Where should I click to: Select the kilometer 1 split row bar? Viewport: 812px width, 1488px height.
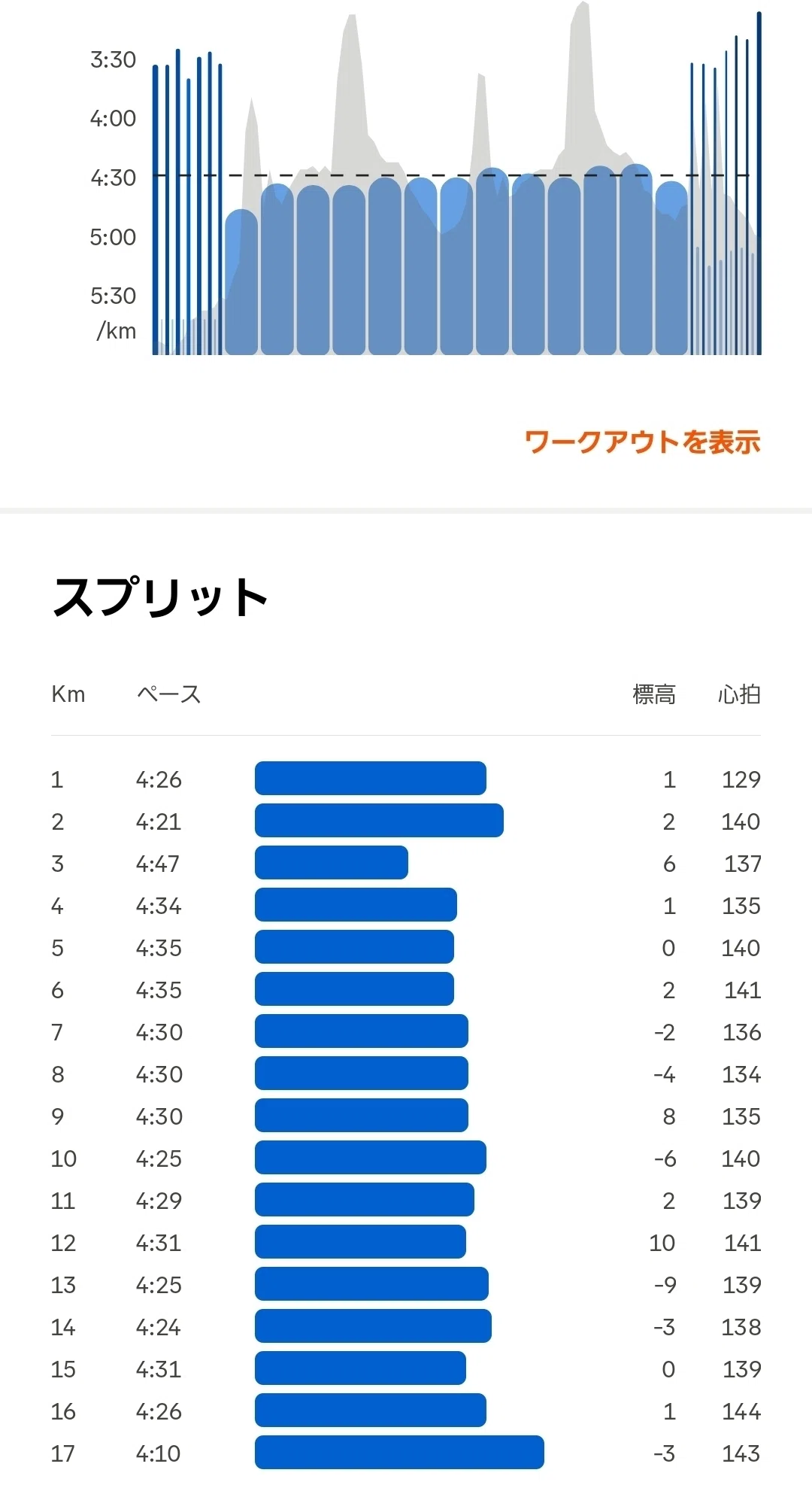click(x=371, y=778)
